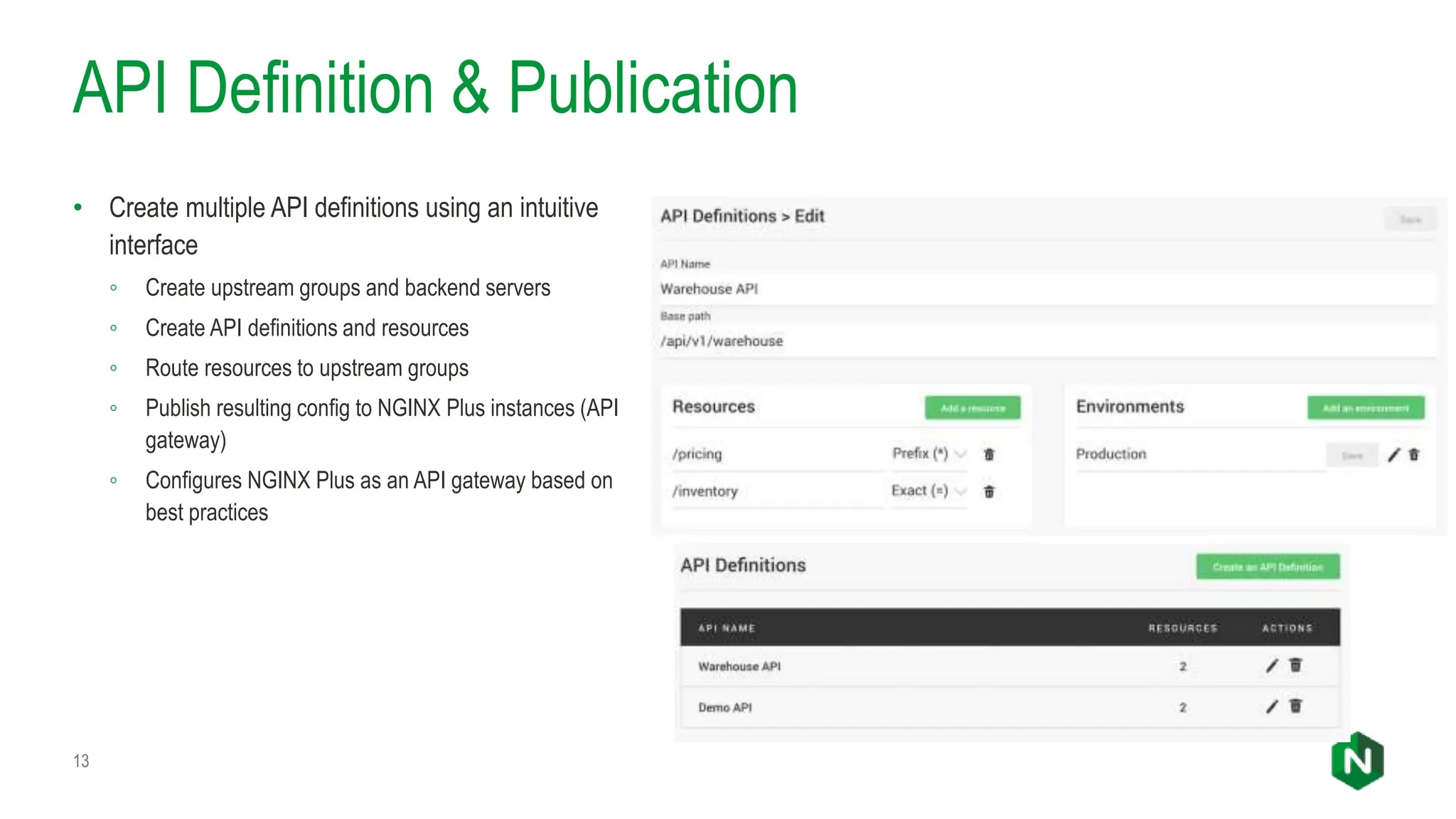The height and width of the screenshot is (819, 1456).
Task: Click the Production environment name field
Action: point(1200,454)
